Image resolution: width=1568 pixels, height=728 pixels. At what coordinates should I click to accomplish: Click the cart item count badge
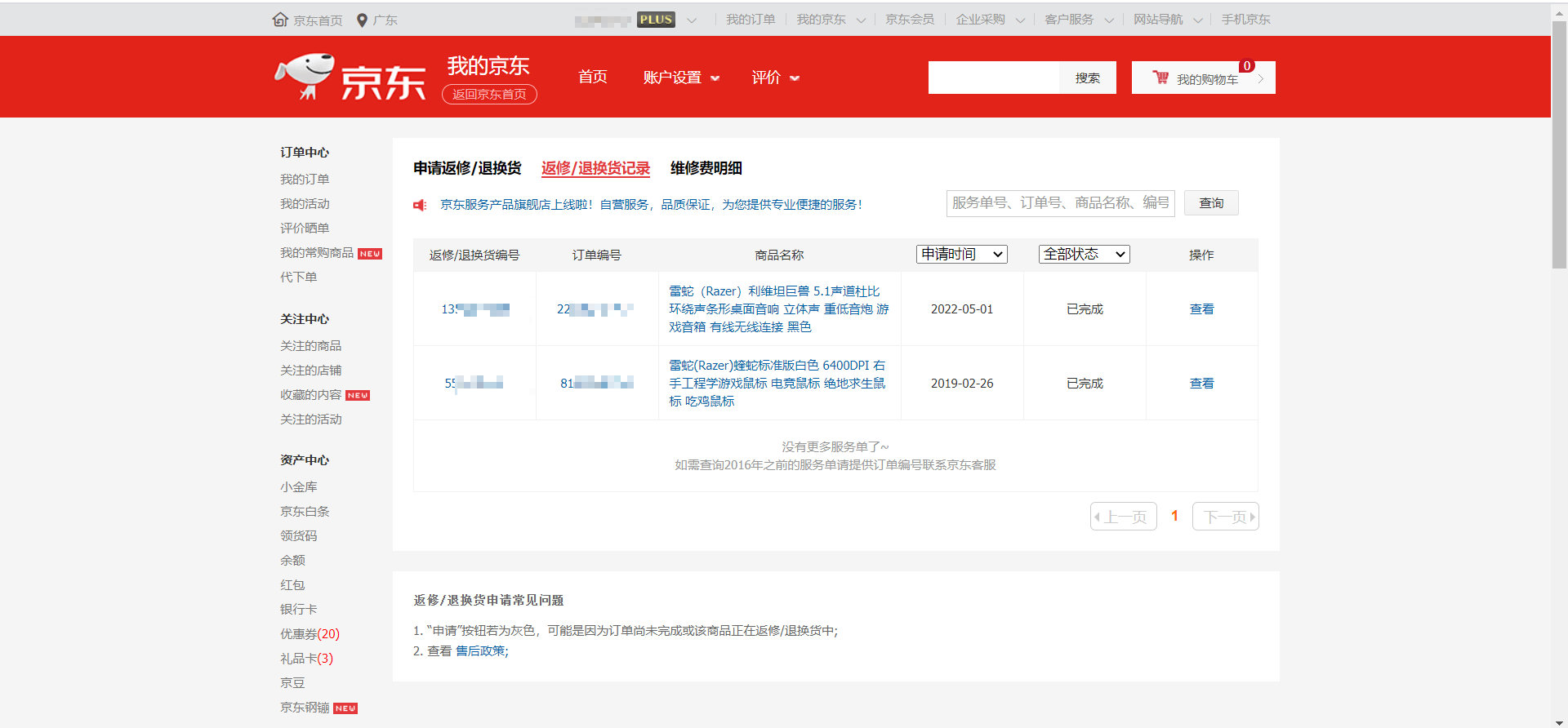1246,66
